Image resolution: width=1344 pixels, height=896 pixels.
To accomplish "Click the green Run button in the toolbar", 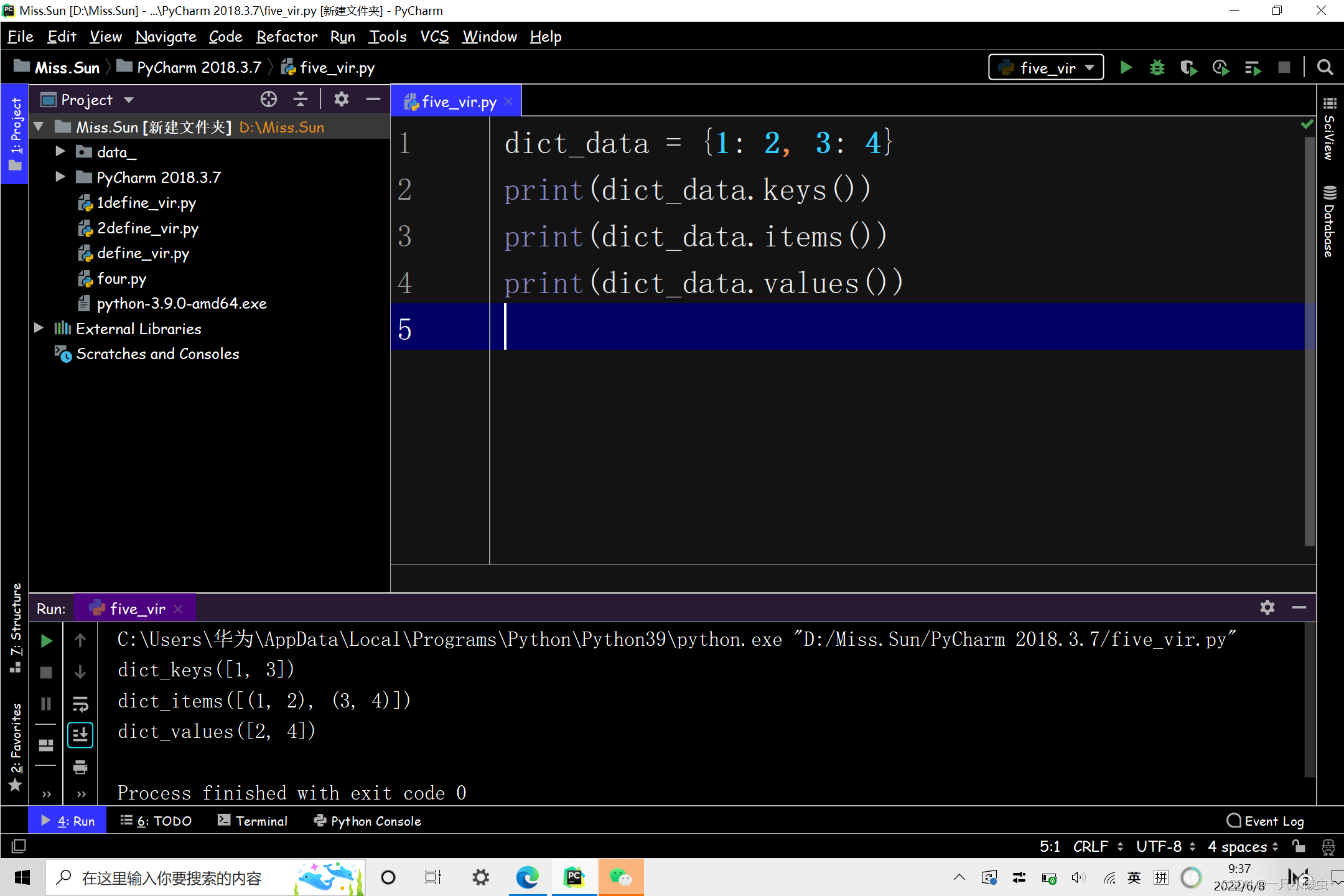I will click(x=1126, y=67).
